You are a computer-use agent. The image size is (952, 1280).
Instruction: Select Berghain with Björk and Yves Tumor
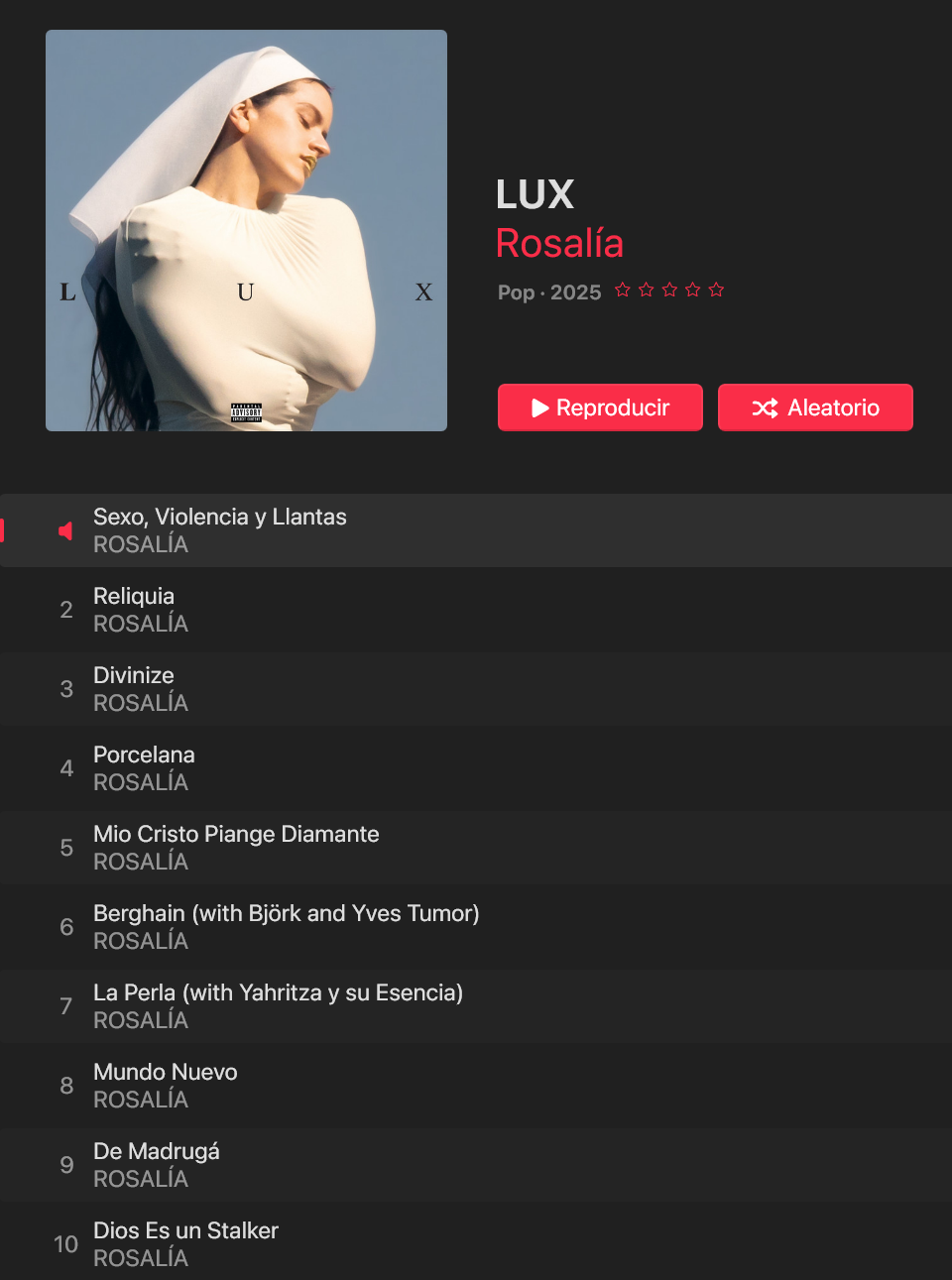pyautogui.click(x=476, y=927)
